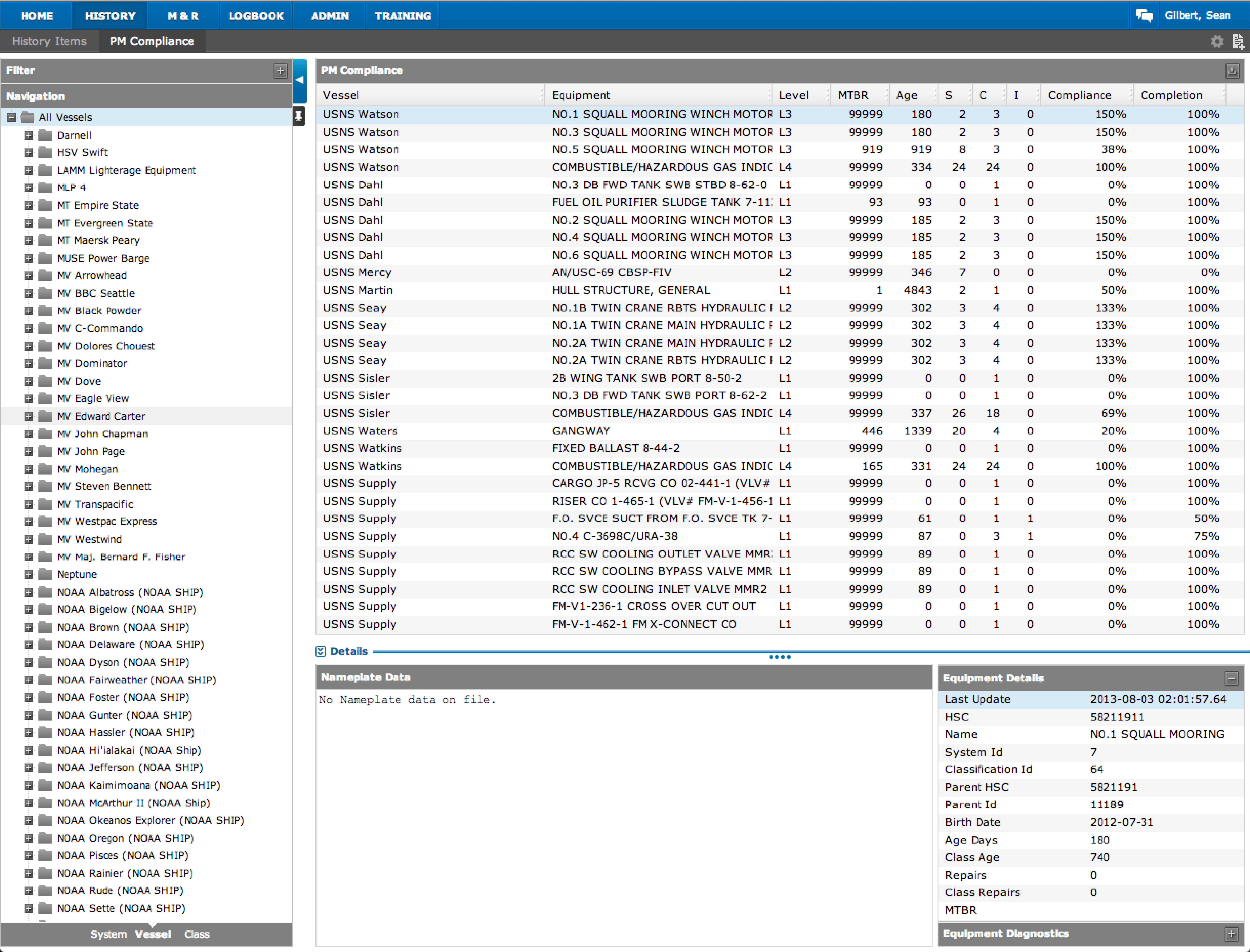Click the All Vessels folder icon

click(27, 117)
